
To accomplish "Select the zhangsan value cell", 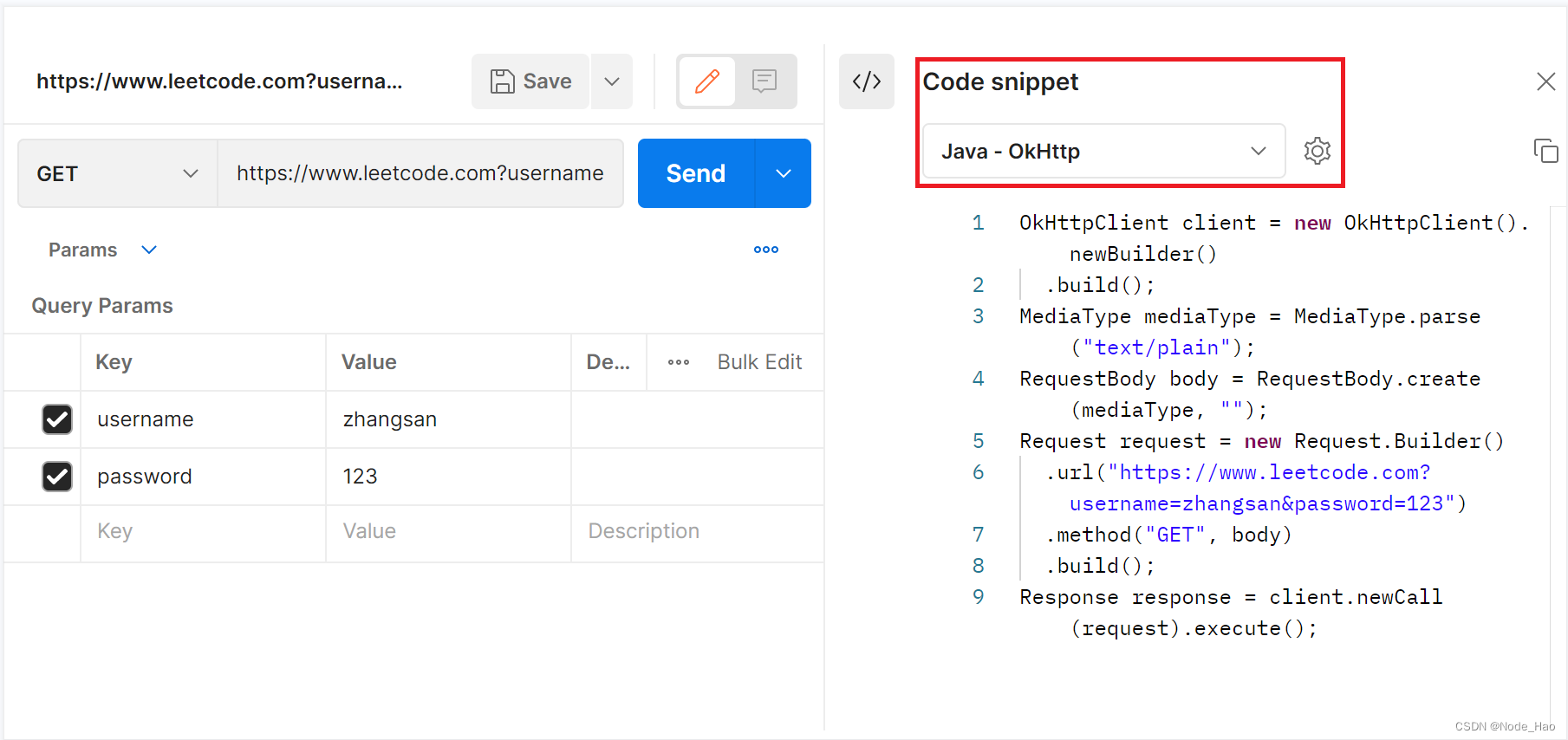I will [x=448, y=419].
